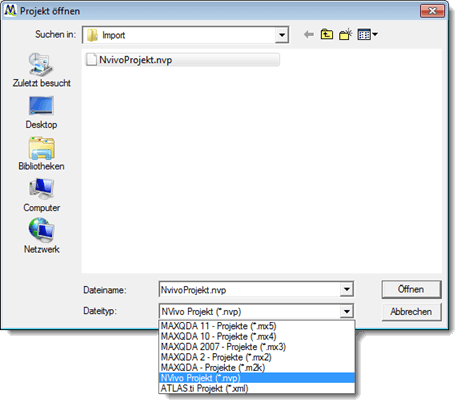Image resolution: width=461 pixels, height=406 pixels.
Task: Click the Öffnen button
Action: (x=411, y=289)
